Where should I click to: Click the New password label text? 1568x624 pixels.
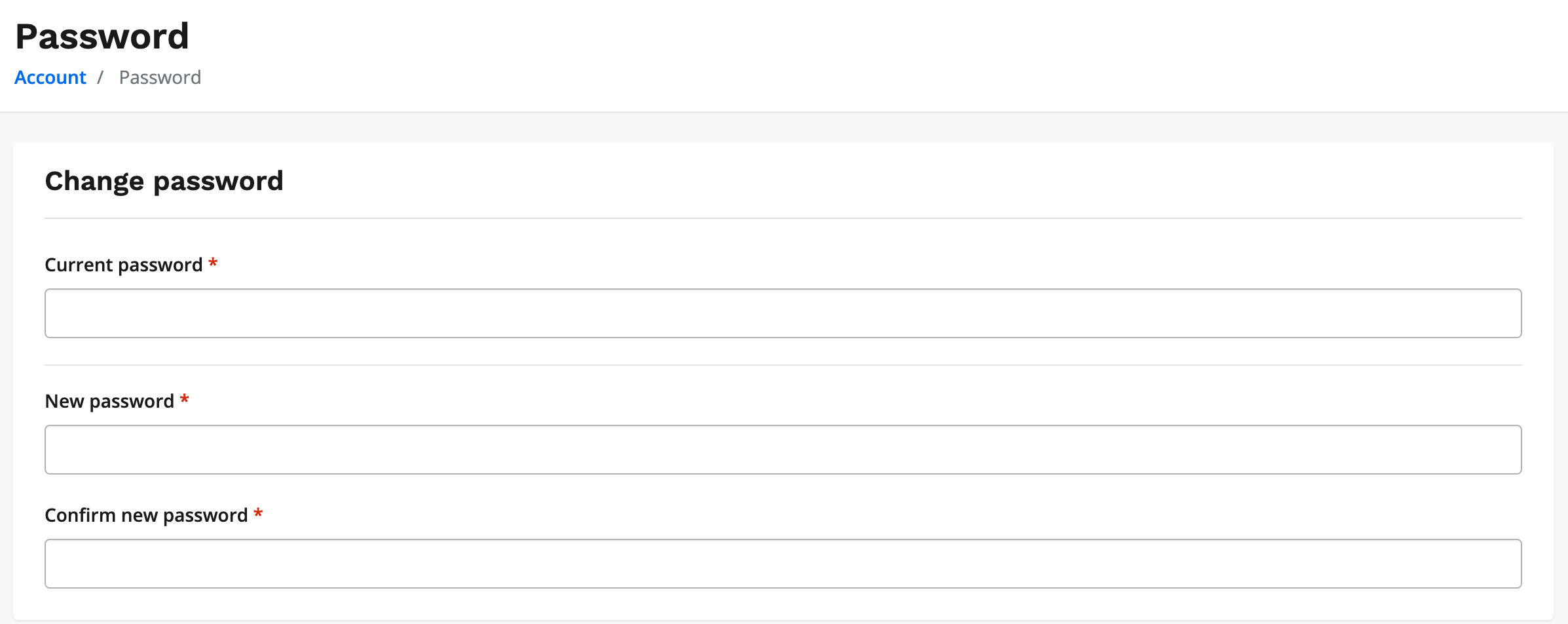click(109, 401)
